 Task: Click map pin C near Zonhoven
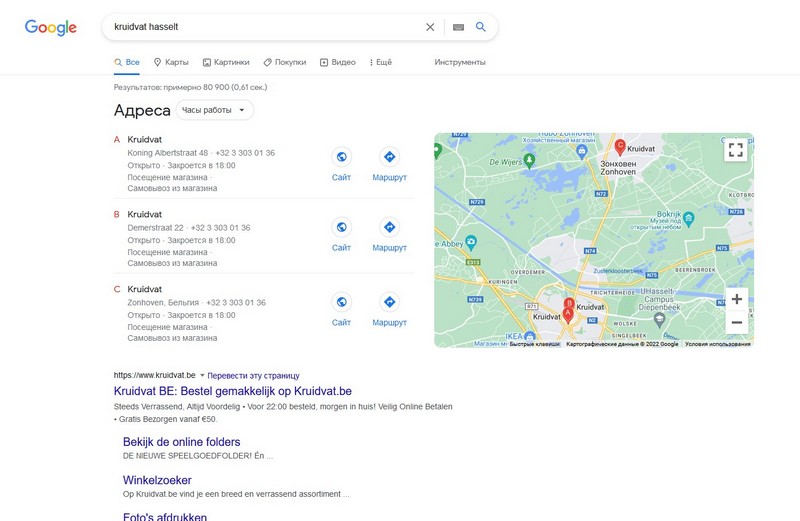coord(620,147)
